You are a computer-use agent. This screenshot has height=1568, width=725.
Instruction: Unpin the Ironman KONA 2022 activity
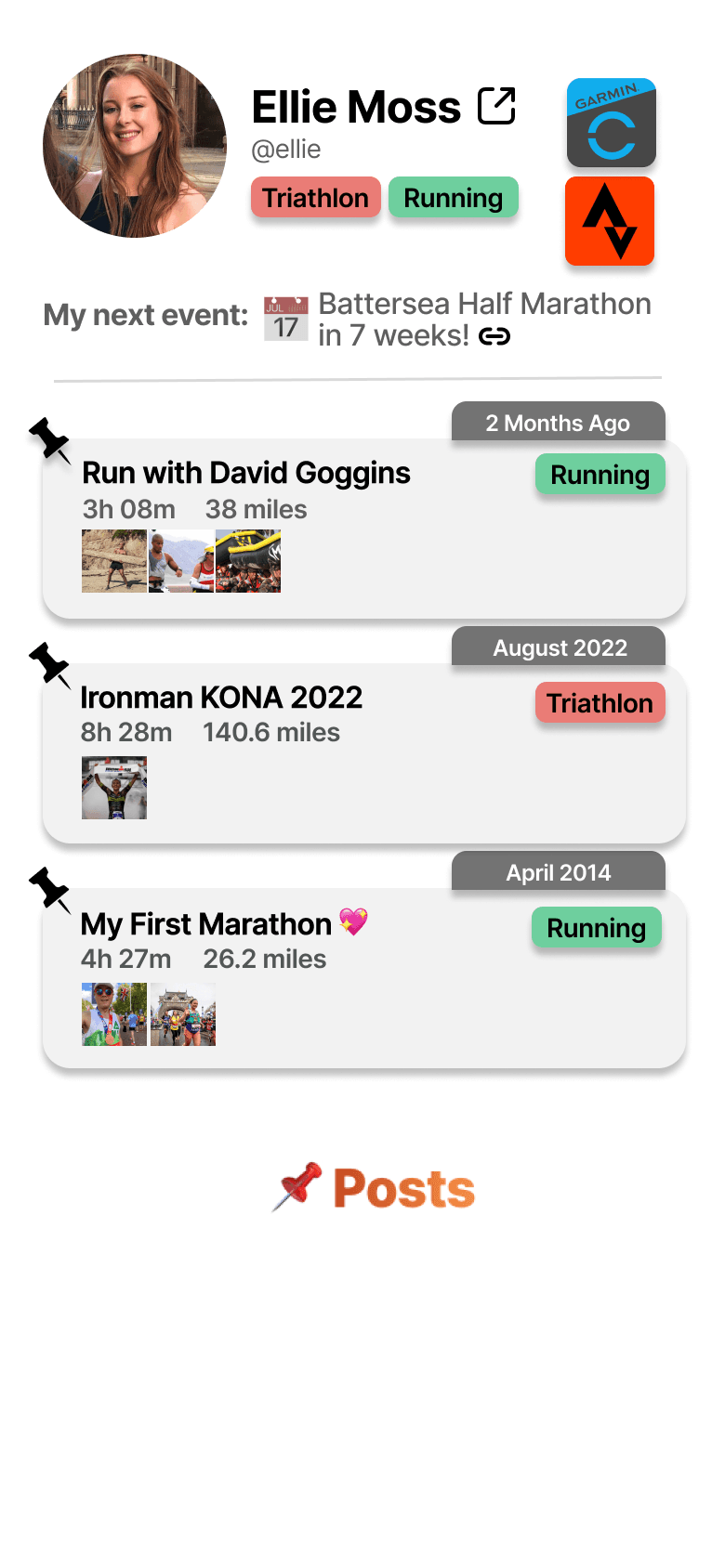click(50, 665)
